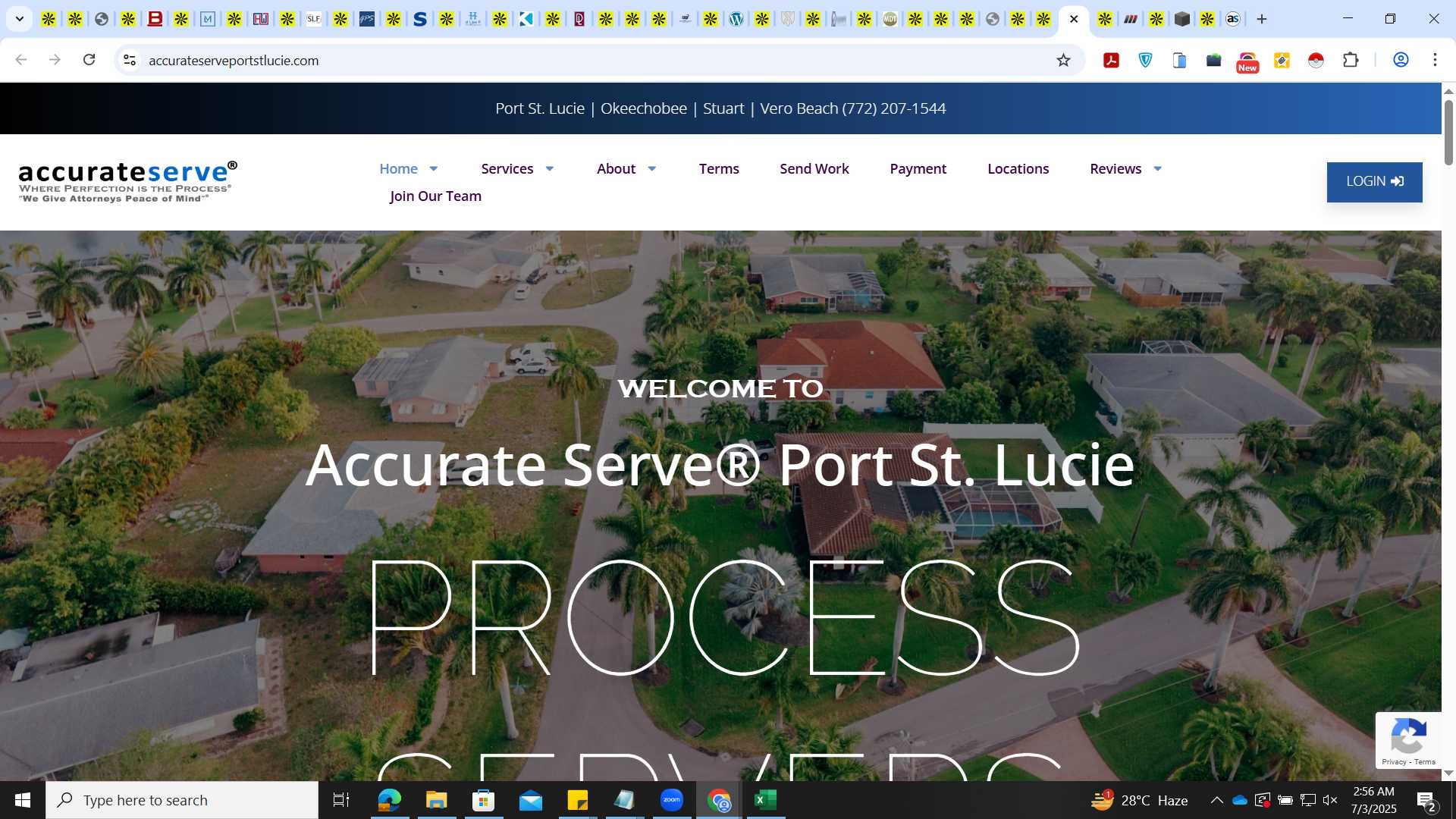Click the accurateserve logo
1456x819 pixels.
(x=127, y=182)
